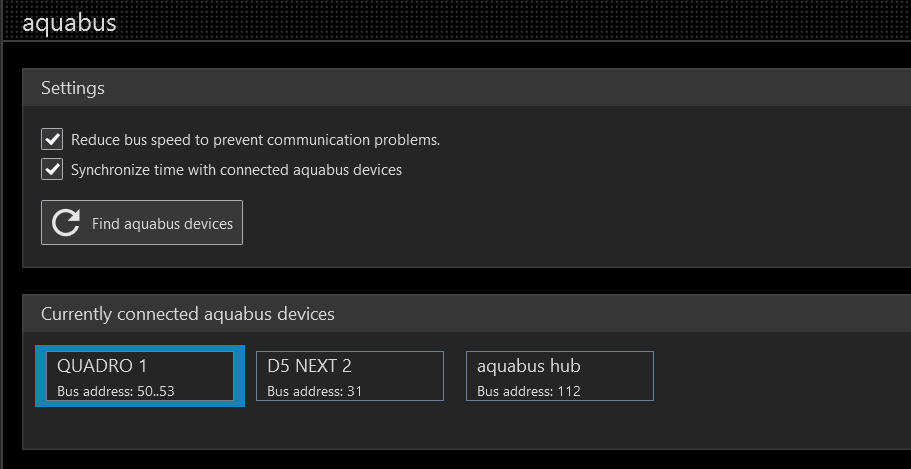Click the Bus address 31 text

pos(314,391)
